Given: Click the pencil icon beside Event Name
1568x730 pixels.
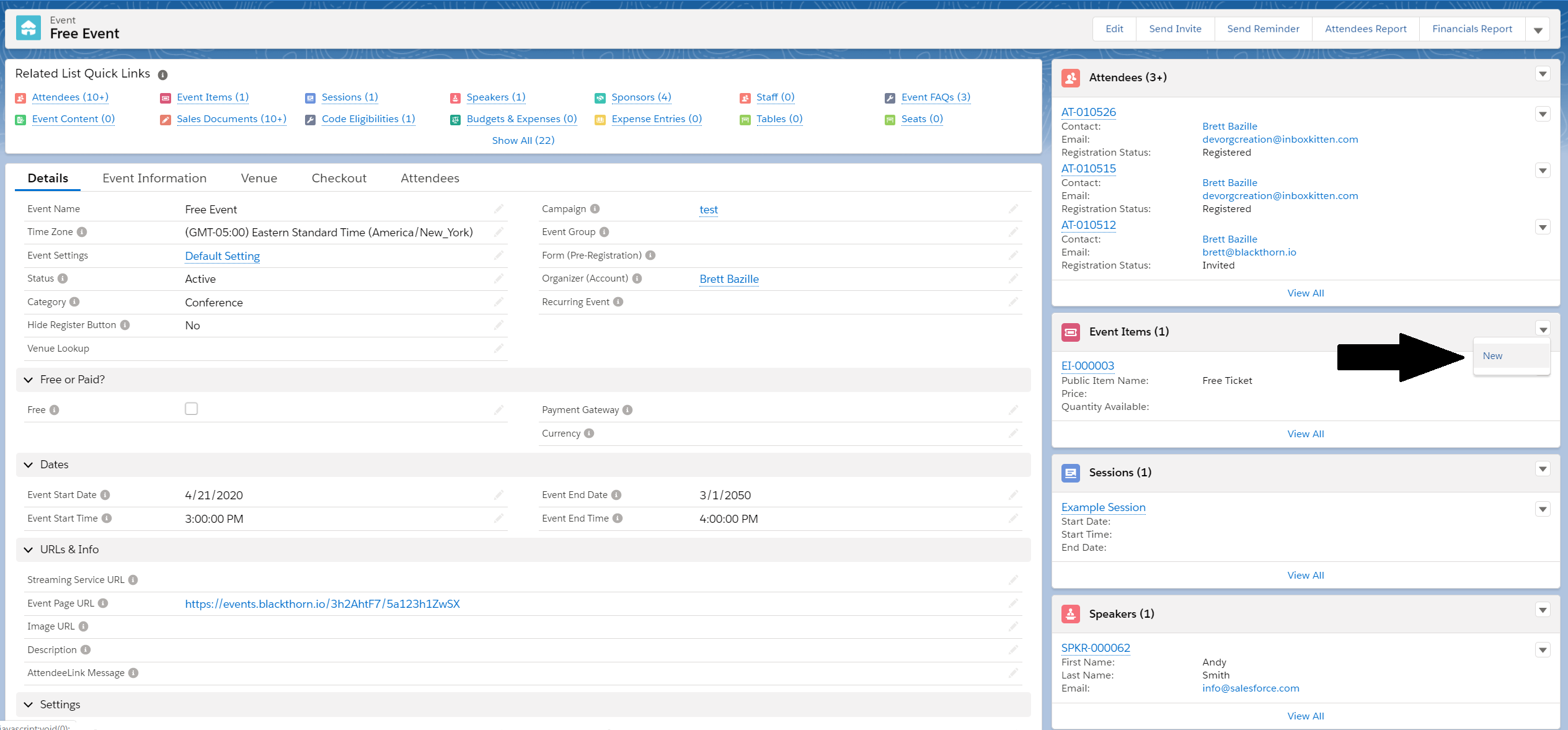Looking at the screenshot, I should [498, 209].
